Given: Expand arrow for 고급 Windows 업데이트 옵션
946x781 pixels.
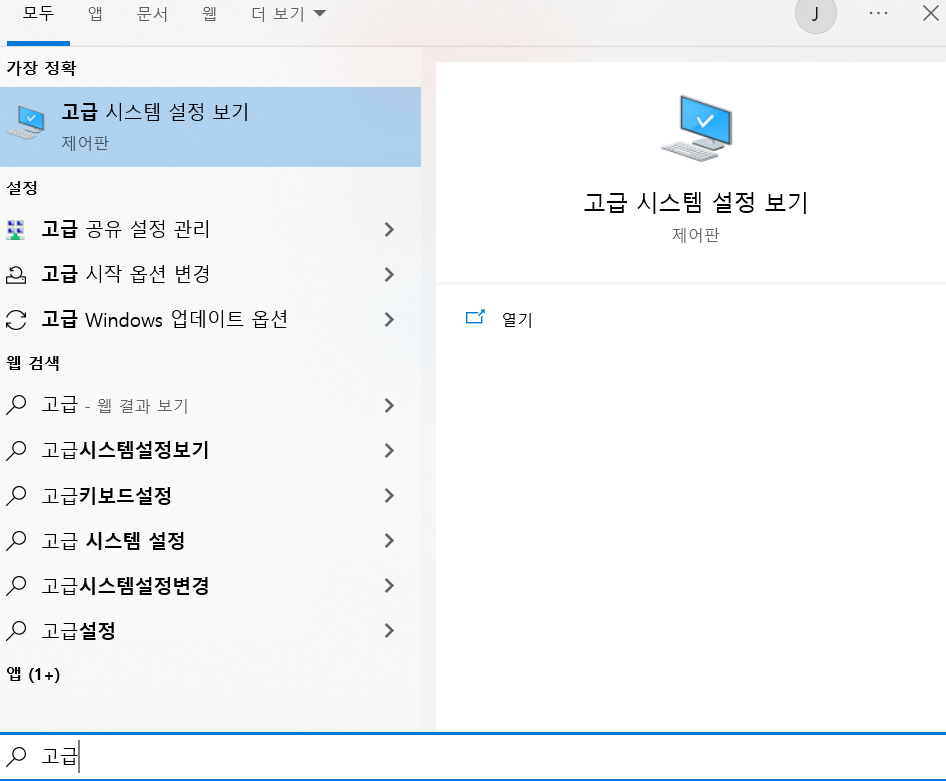Looking at the screenshot, I should click(x=389, y=320).
